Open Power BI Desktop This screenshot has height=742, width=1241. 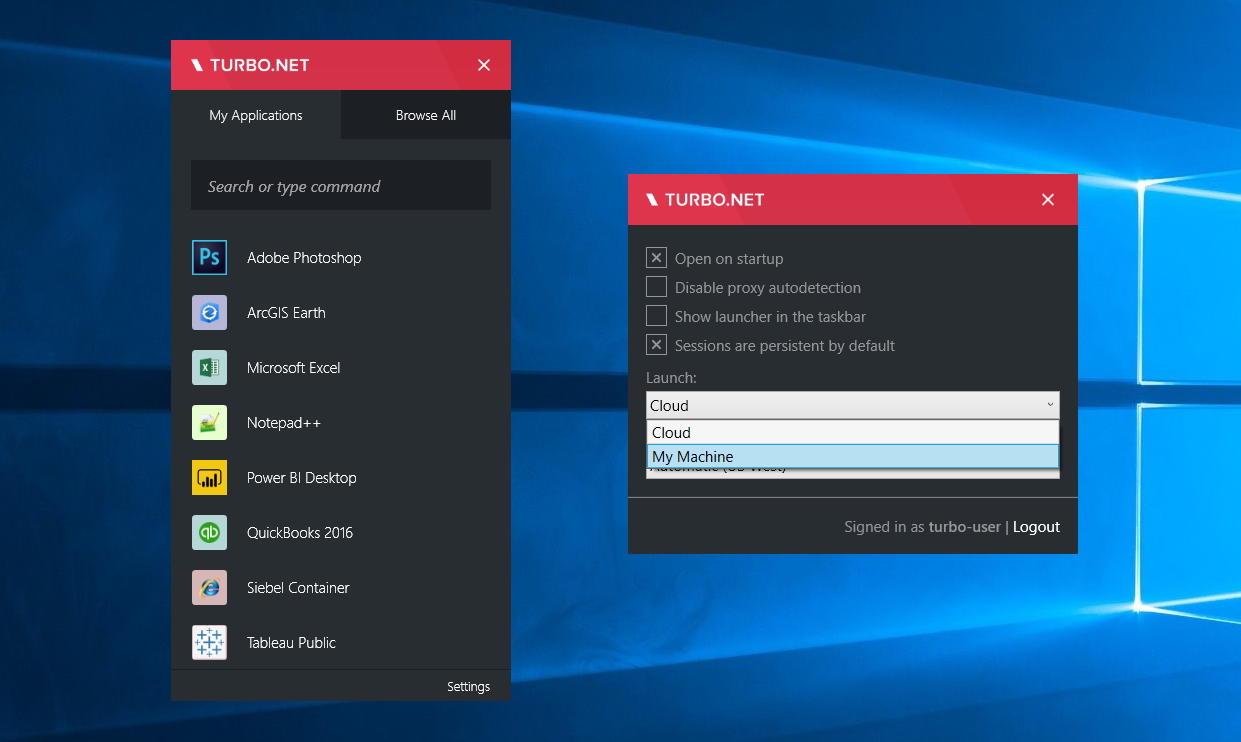click(301, 477)
